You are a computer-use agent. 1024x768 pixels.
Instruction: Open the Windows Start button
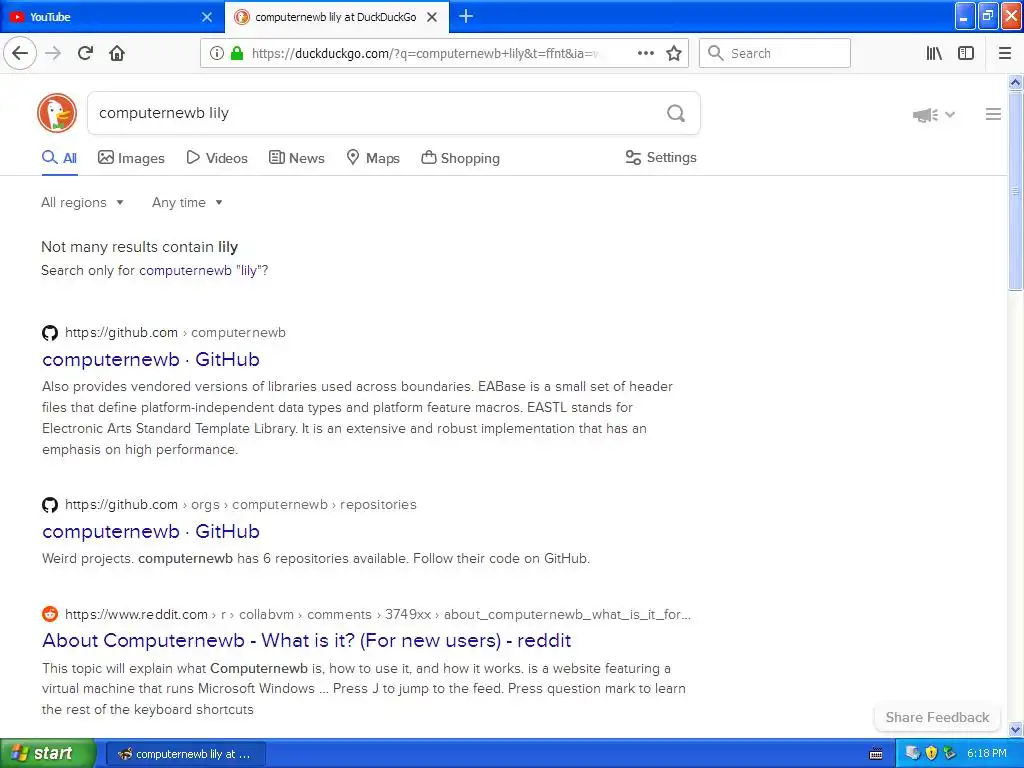47,754
